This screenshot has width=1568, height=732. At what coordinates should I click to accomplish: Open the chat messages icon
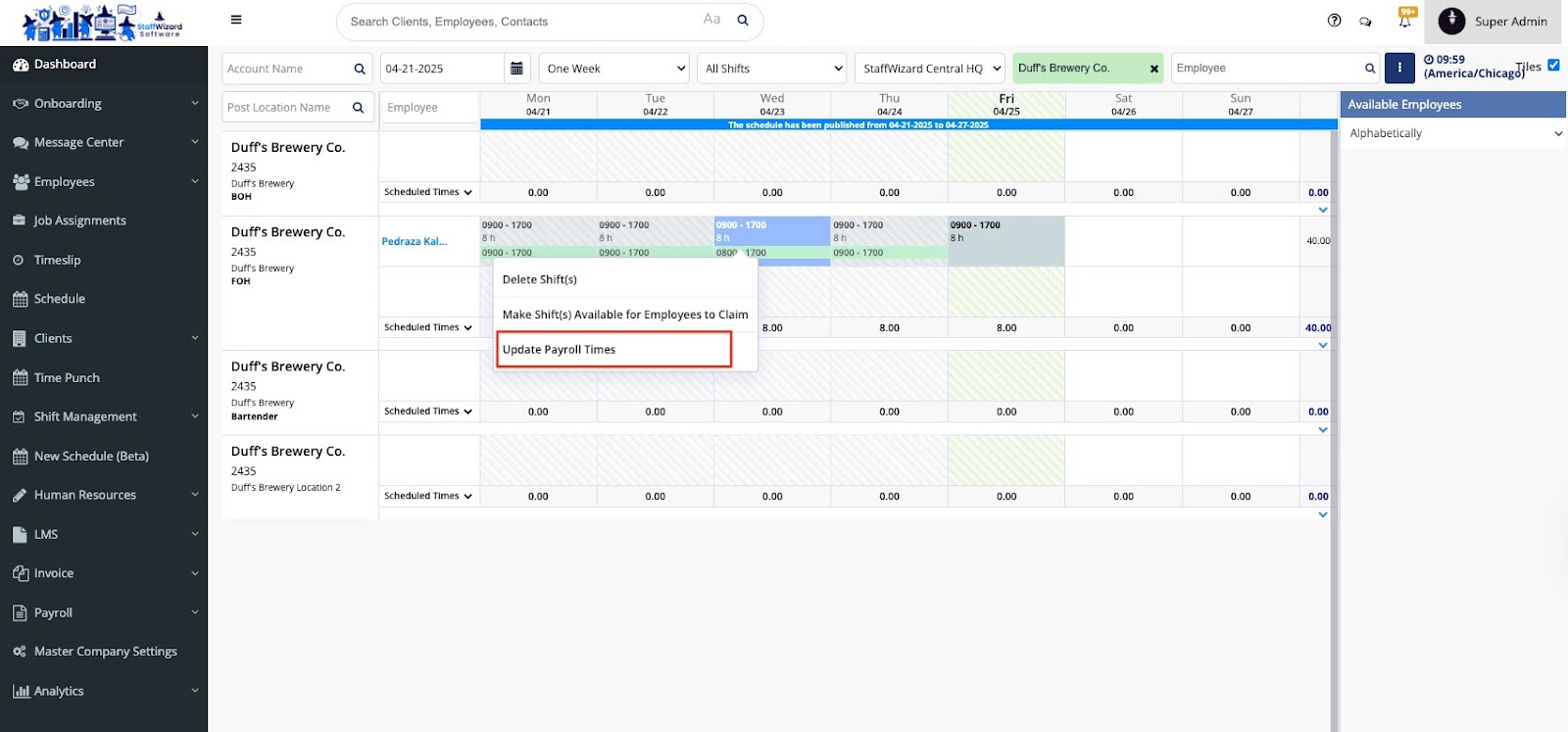point(1365,22)
